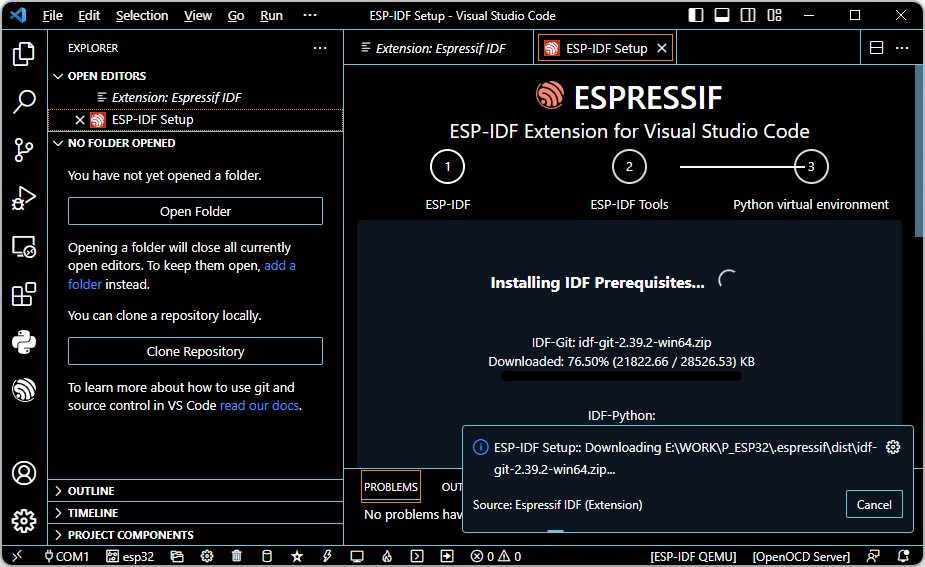Open ESP-IDF project folder selector in status bar

[177, 556]
